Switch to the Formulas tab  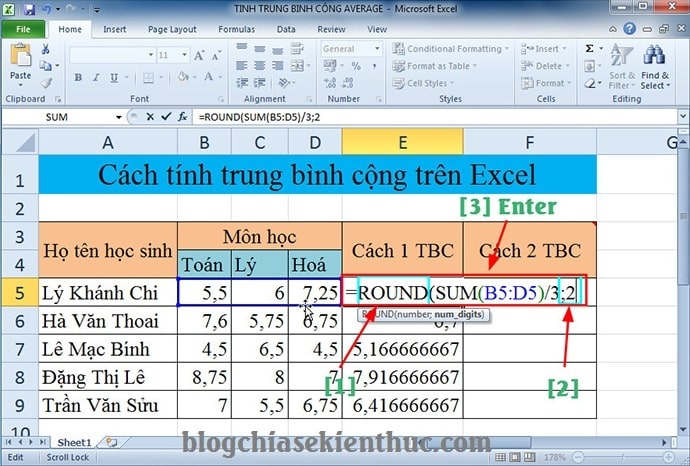pyautogui.click(x=236, y=29)
